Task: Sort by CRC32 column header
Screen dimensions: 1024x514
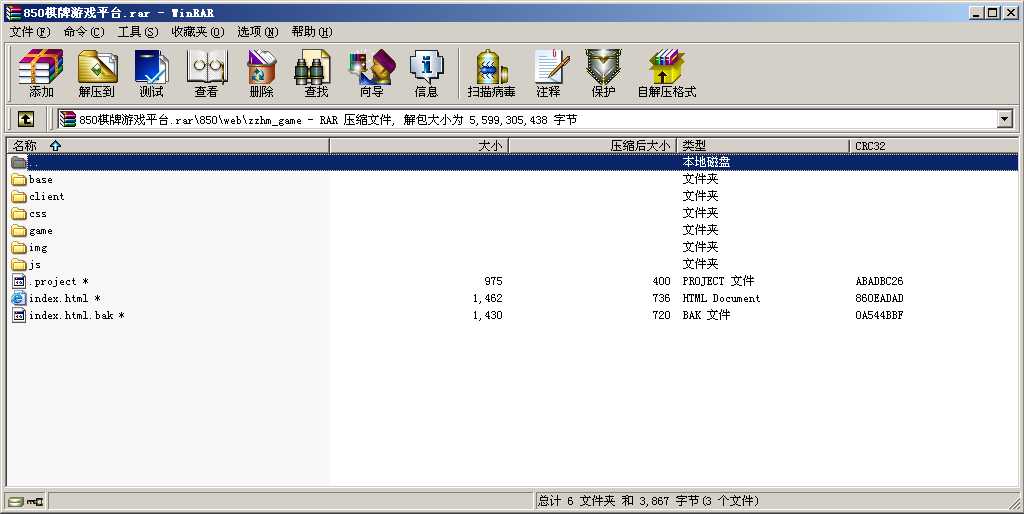Action: (934, 146)
